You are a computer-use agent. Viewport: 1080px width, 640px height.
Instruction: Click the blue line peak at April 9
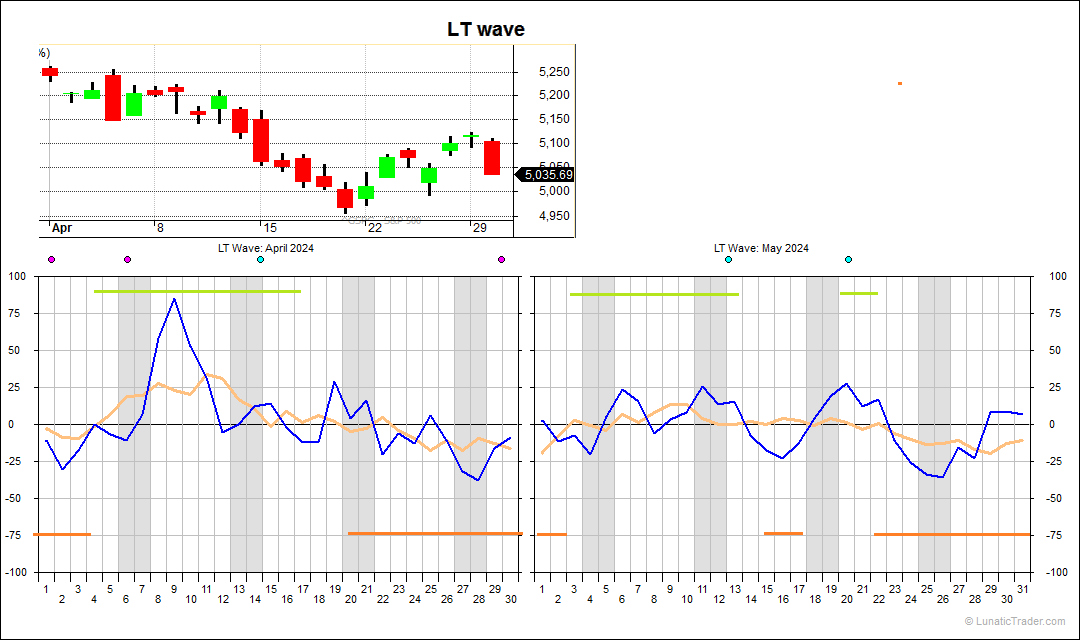pos(174,299)
